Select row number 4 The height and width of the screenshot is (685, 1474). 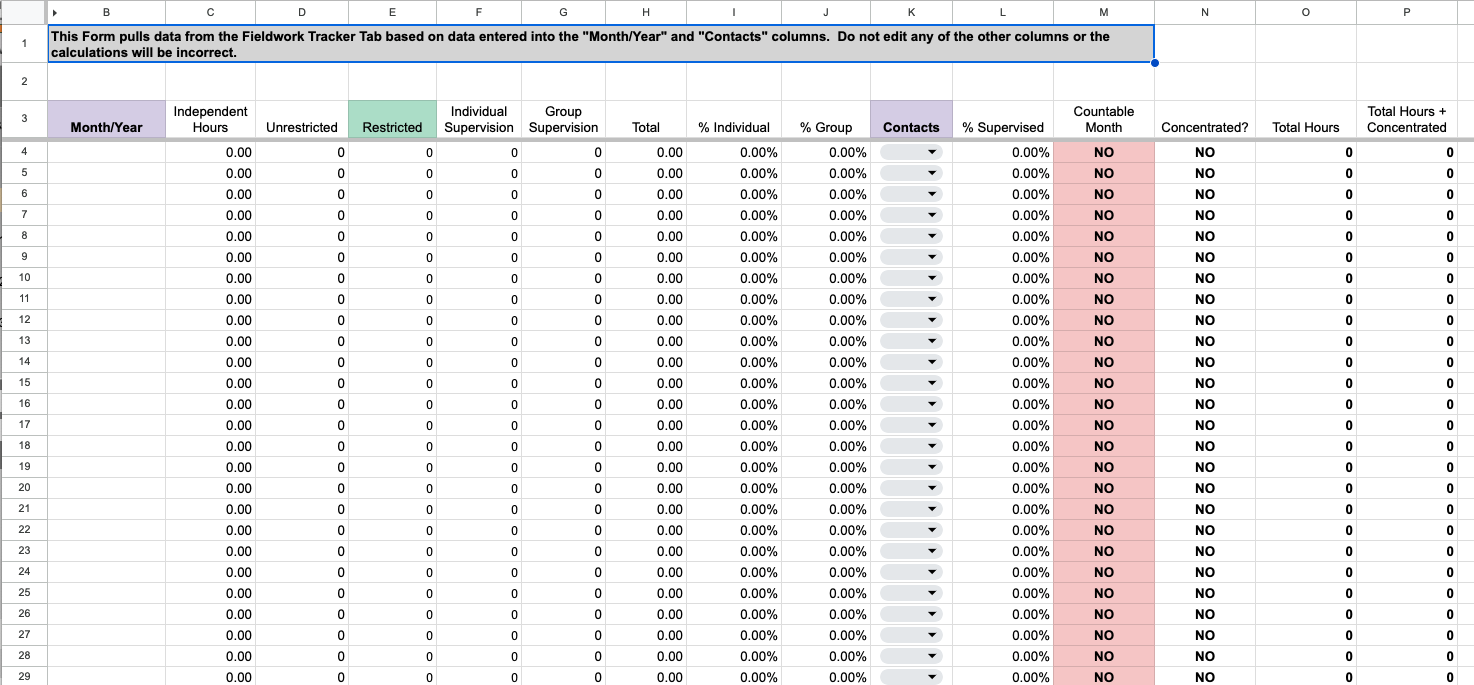[24, 152]
